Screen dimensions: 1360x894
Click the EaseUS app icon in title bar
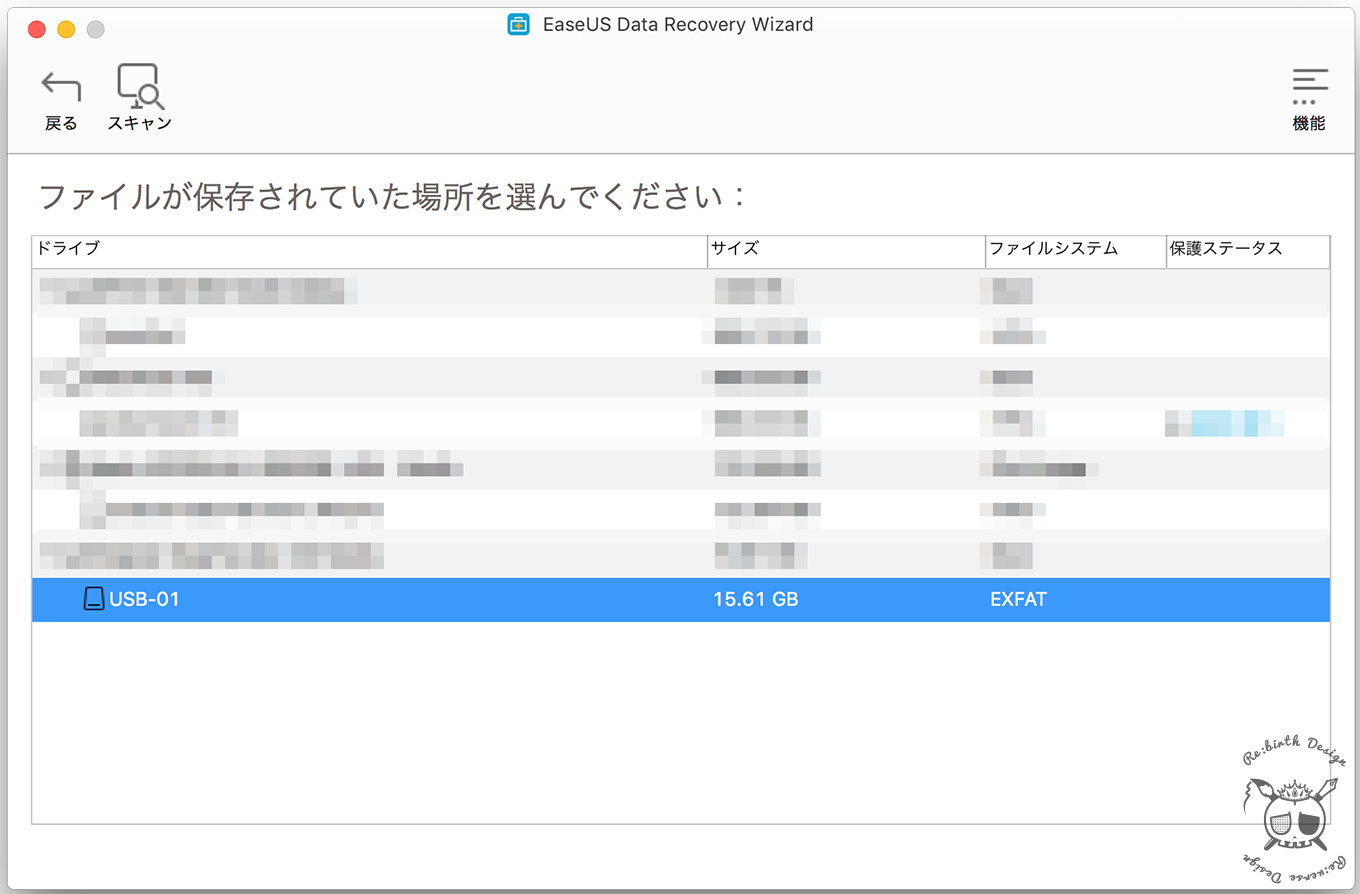(518, 25)
